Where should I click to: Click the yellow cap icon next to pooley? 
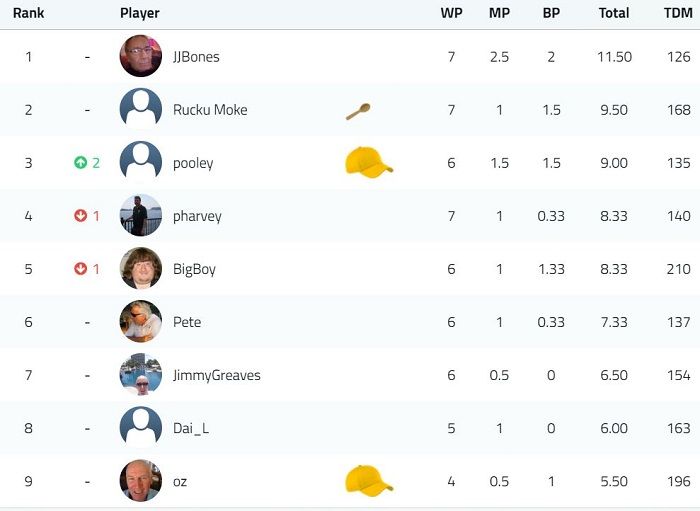369,162
